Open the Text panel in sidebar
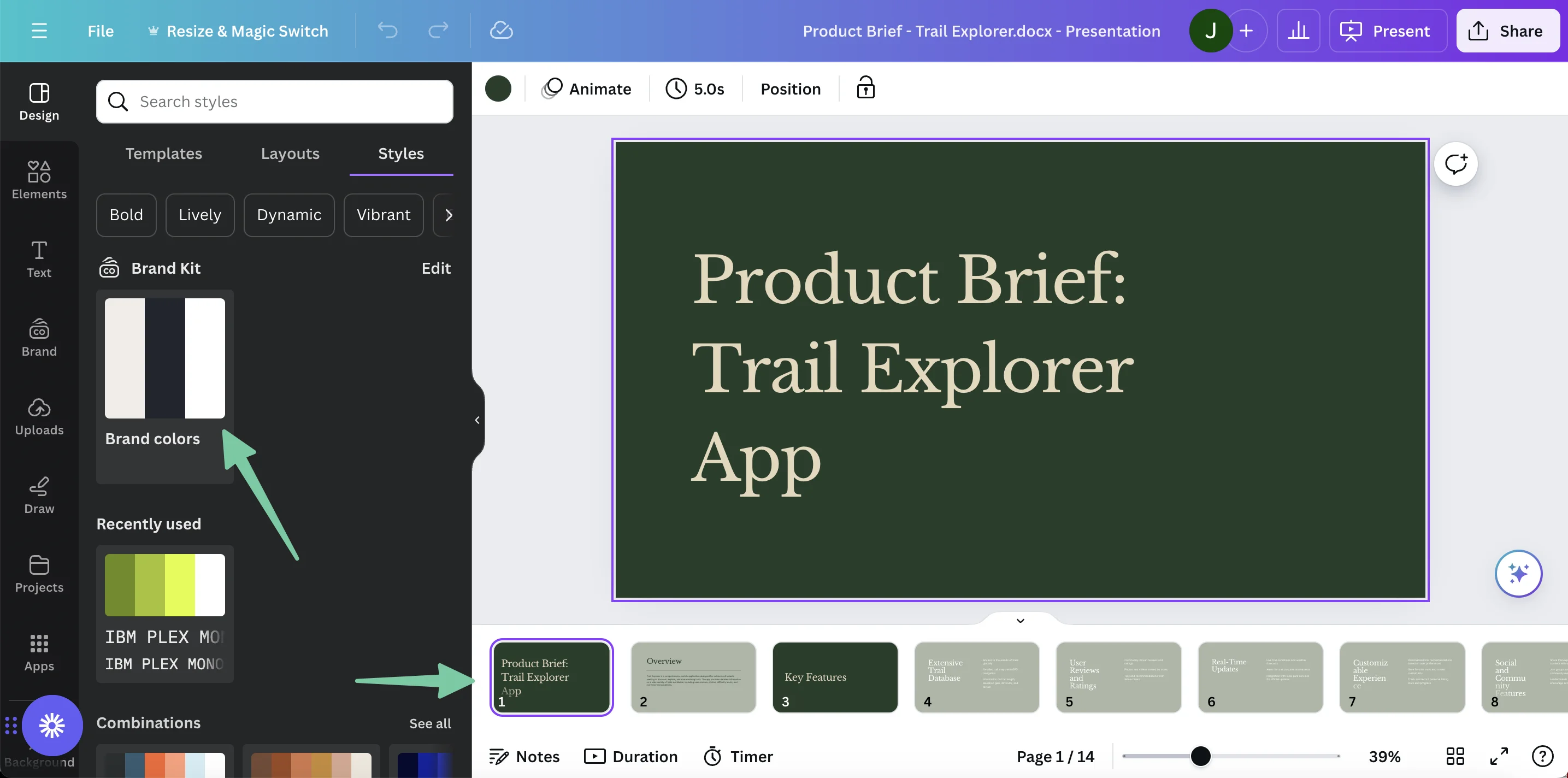 (x=38, y=260)
